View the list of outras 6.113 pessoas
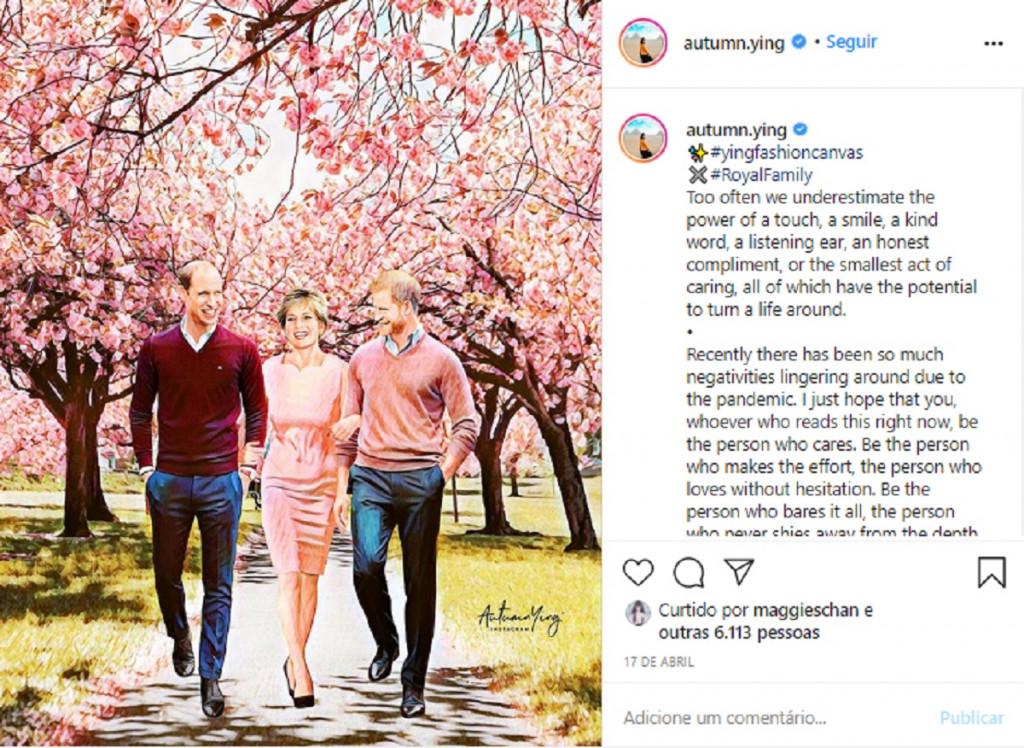The image size is (1024, 748). [739, 632]
